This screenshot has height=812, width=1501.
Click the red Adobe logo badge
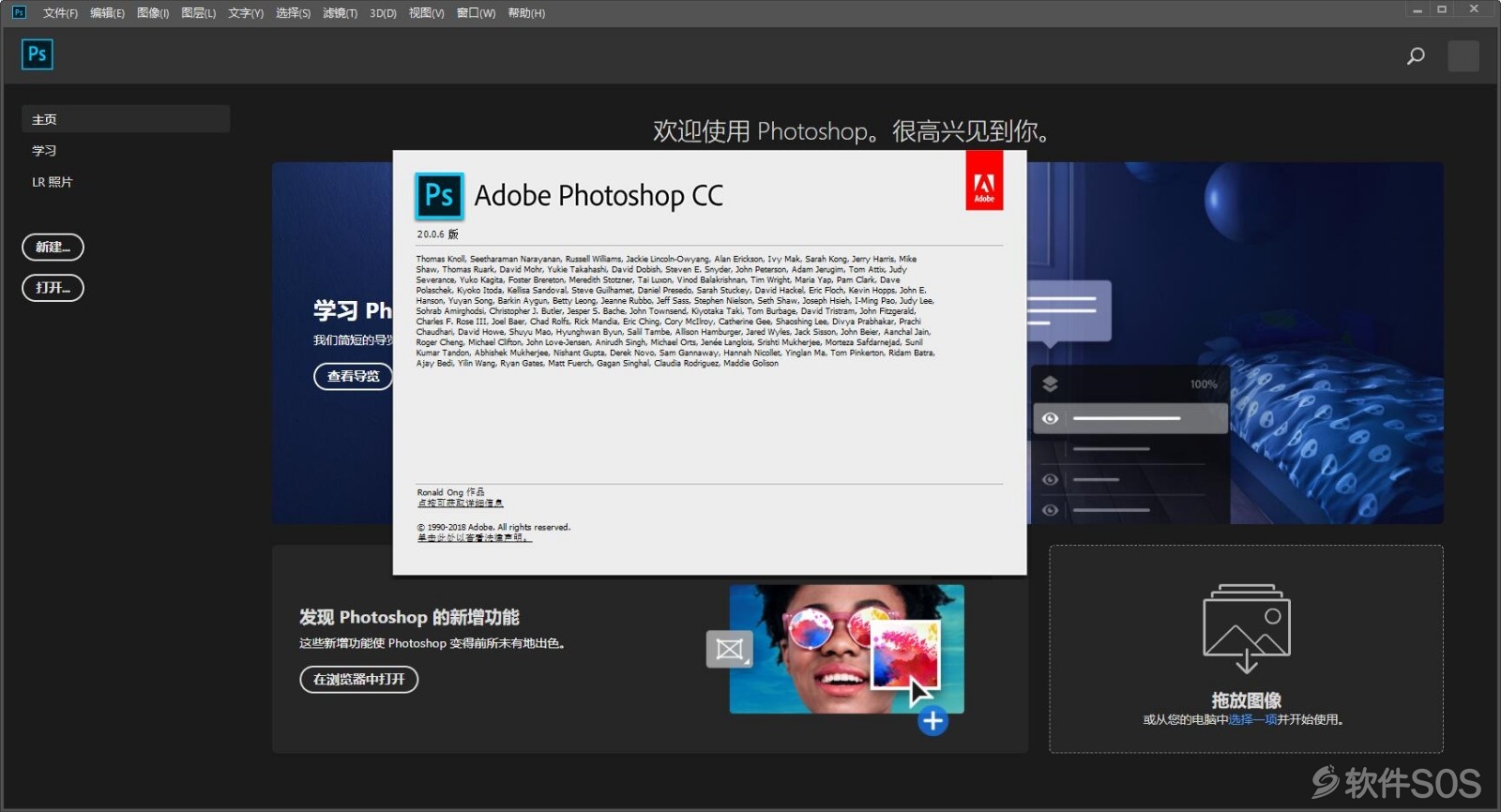point(984,181)
